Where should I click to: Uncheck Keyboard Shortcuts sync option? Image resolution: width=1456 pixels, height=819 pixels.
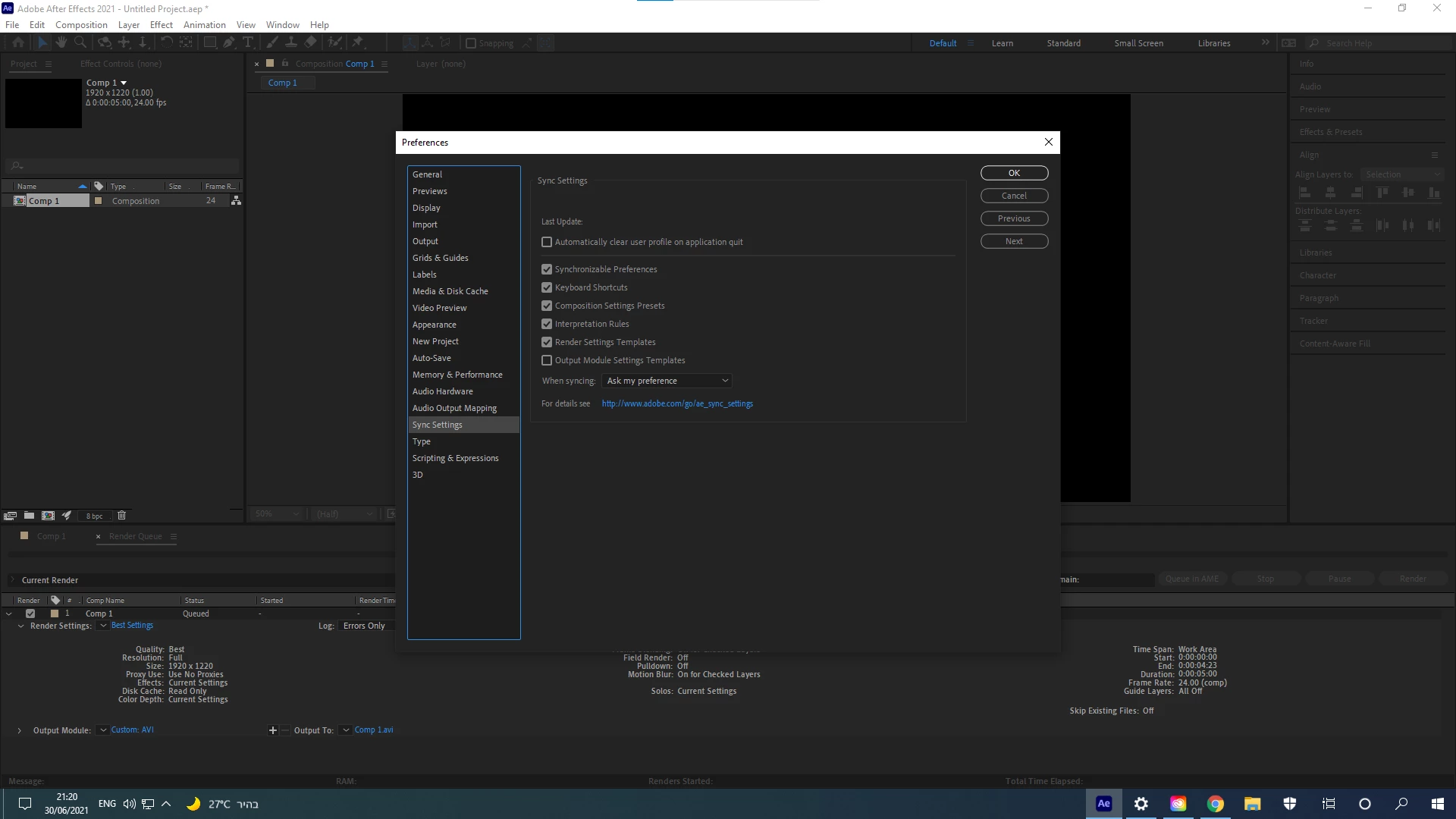[x=547, y=287]
